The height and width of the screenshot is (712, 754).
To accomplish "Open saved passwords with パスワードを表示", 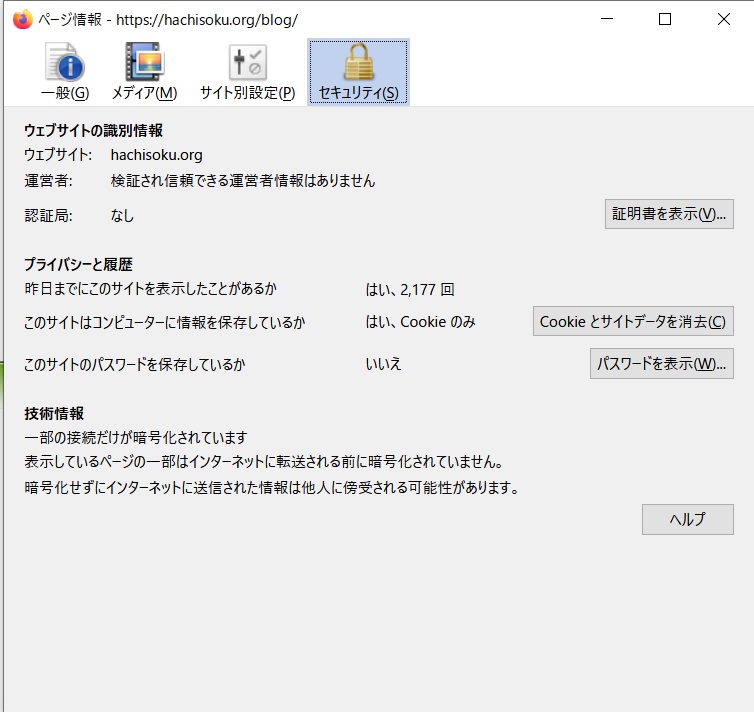I will point(661,364).
